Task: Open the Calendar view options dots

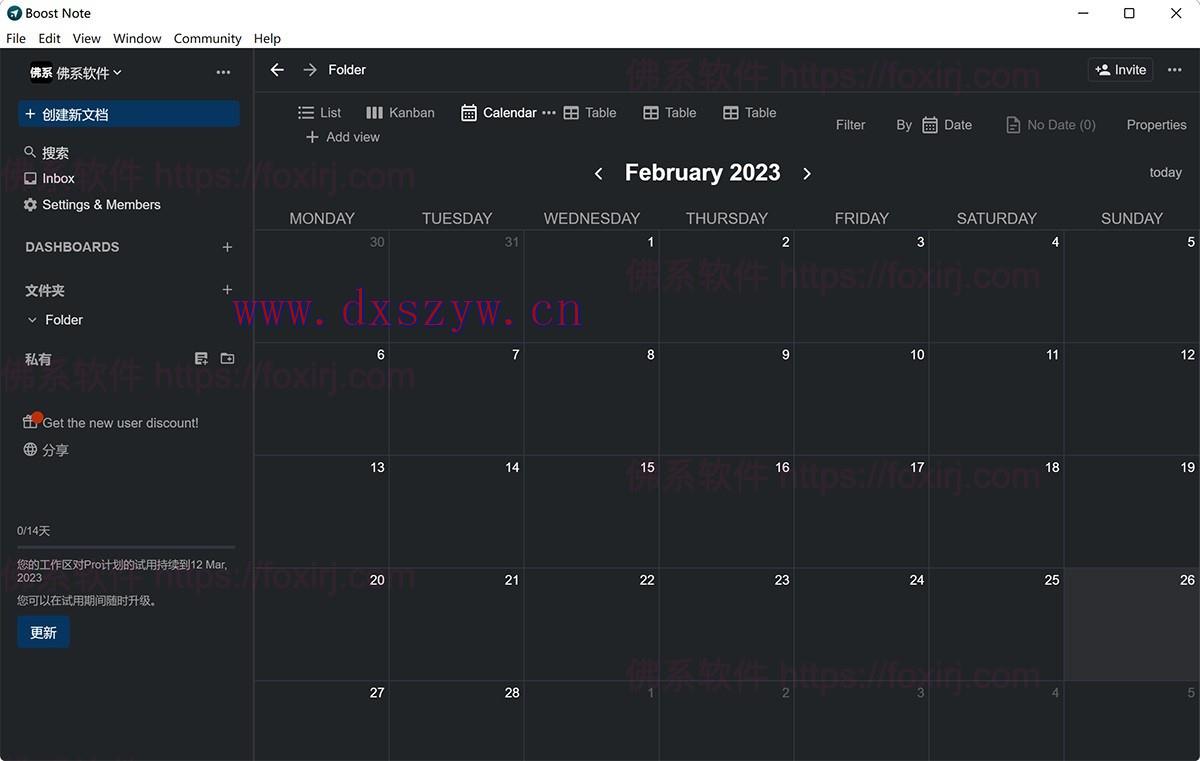Action: click(x=549, y=113)
